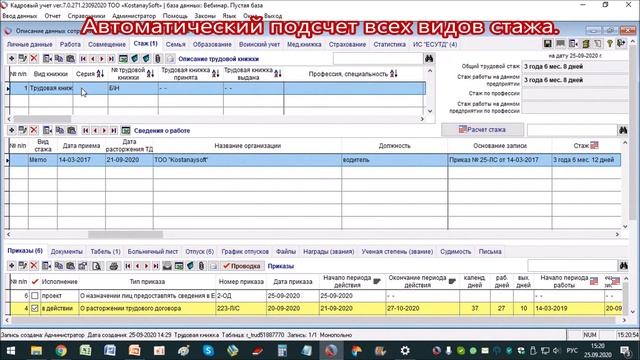Open Администратор menu
This screenshot has width=640, height=360.
click(134, 16)
